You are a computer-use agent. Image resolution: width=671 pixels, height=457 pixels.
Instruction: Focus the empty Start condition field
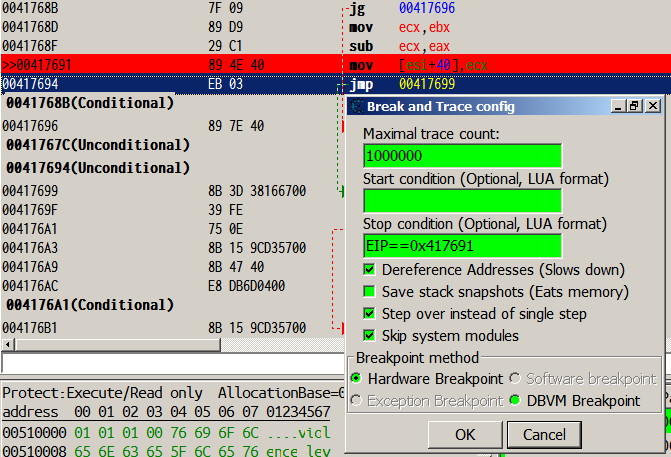[462, 200]
